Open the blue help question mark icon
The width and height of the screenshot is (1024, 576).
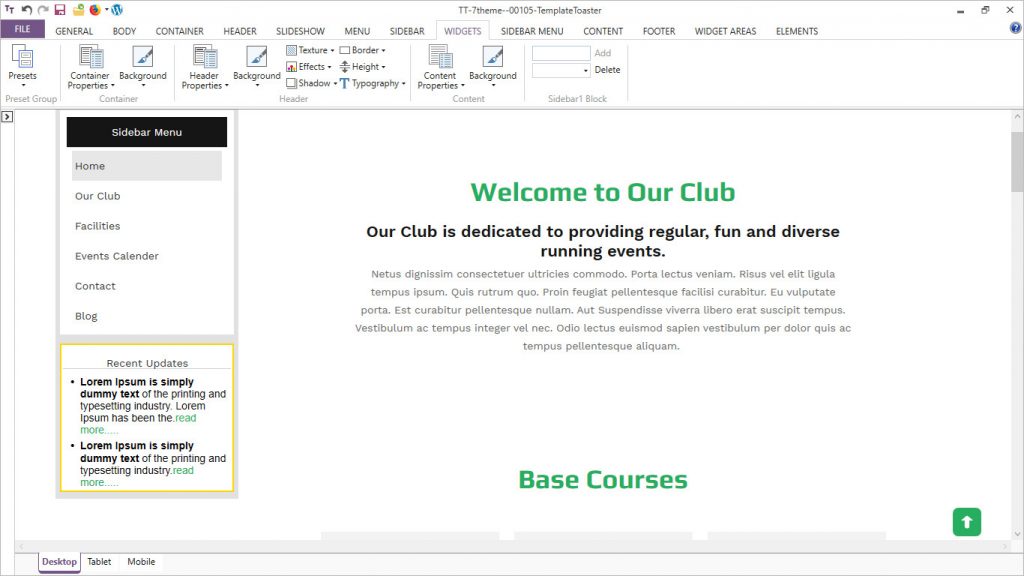tap(1016, 28)
